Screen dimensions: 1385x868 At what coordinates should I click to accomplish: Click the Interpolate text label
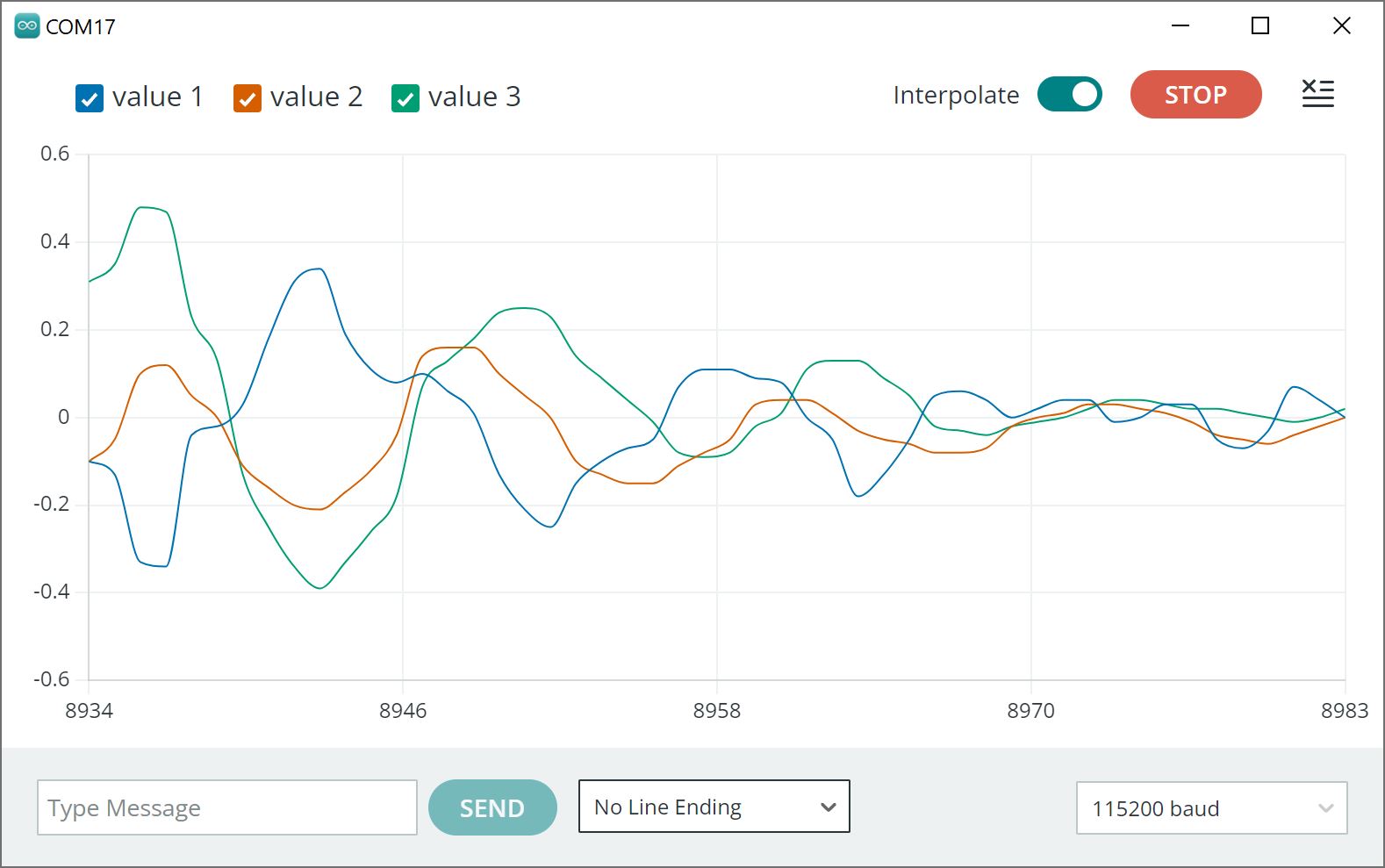click(956, 95)
